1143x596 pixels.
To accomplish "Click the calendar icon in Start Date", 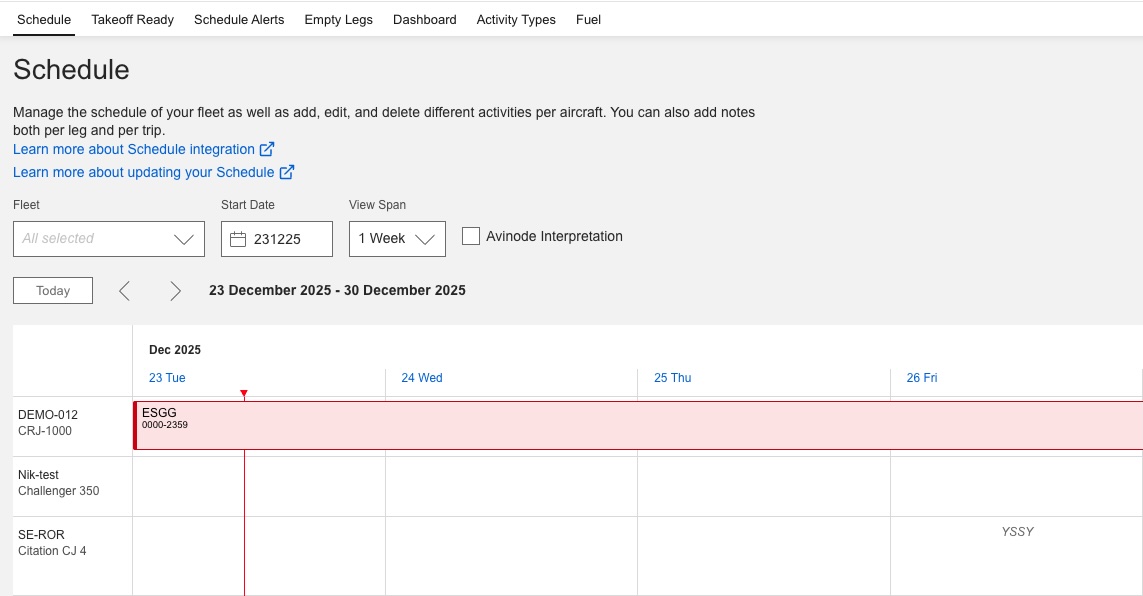I will point(238,239).
